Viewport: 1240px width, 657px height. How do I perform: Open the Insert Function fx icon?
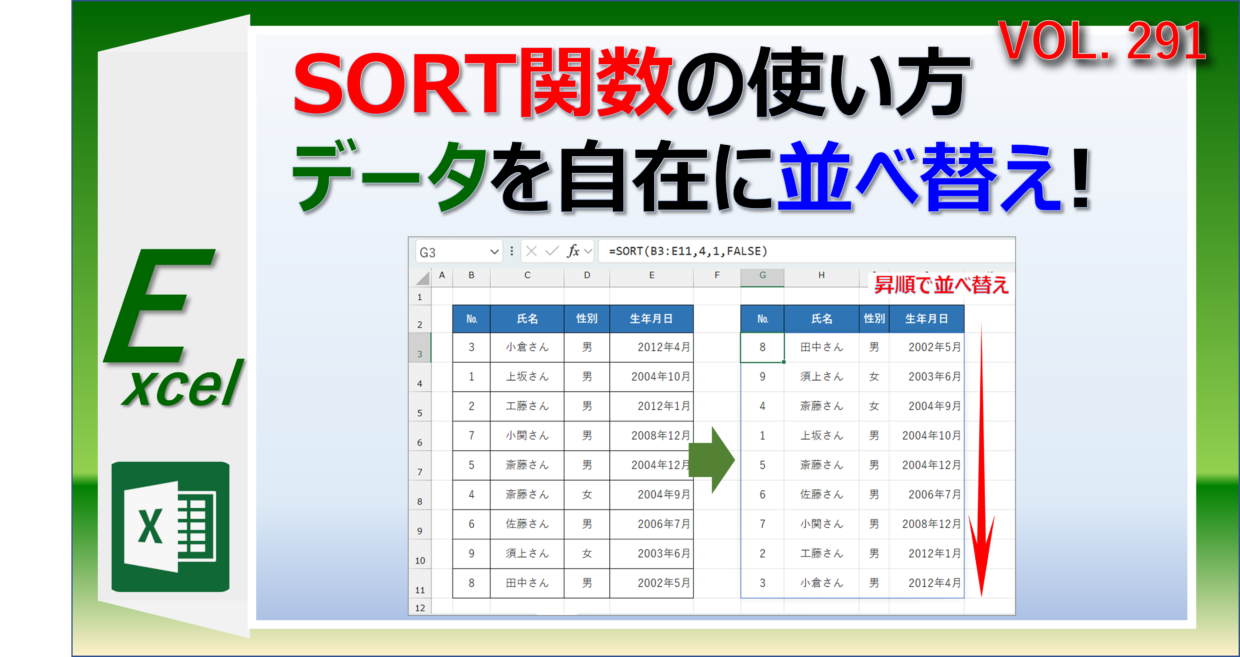(x=573, y=251)
